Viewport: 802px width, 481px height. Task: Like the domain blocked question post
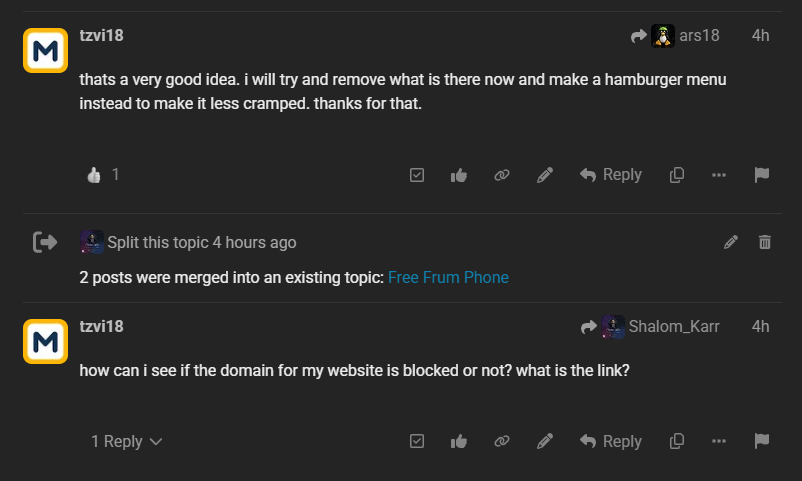click(x=459, y=441)
